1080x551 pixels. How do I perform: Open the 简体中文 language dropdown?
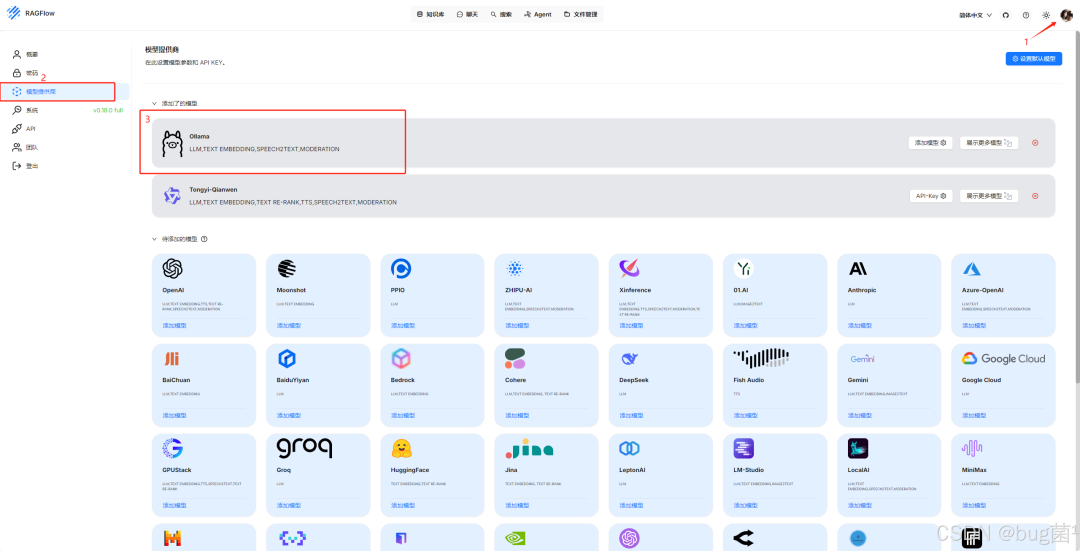(x=975, y=14)
